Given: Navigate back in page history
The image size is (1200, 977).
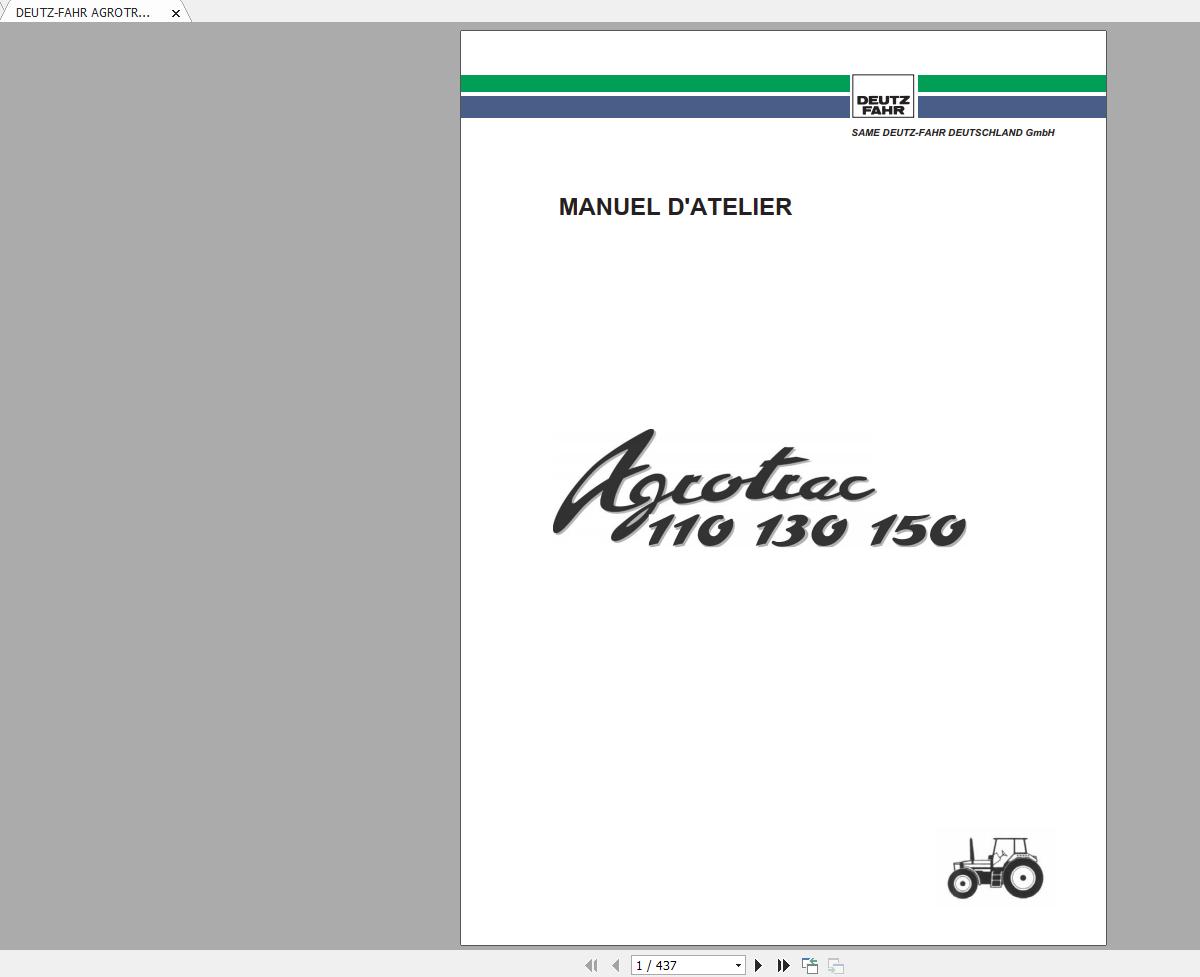Looking at the screenshot, I should point(808,965).
